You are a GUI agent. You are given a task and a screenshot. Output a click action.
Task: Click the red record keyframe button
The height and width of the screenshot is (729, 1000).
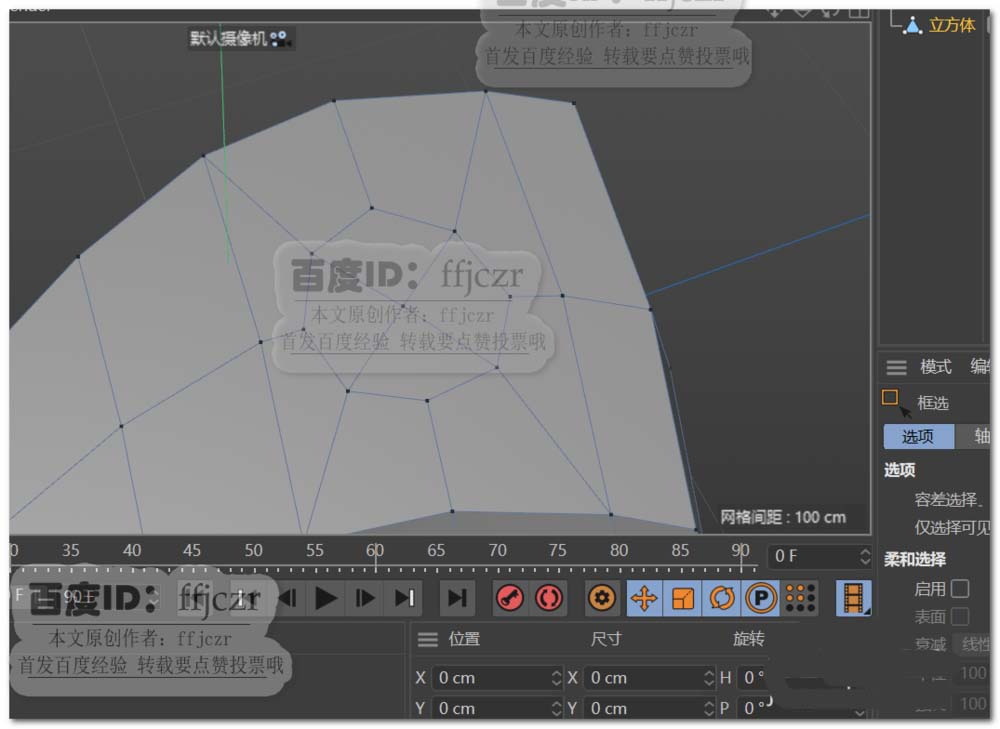click(x=510, y=598)
